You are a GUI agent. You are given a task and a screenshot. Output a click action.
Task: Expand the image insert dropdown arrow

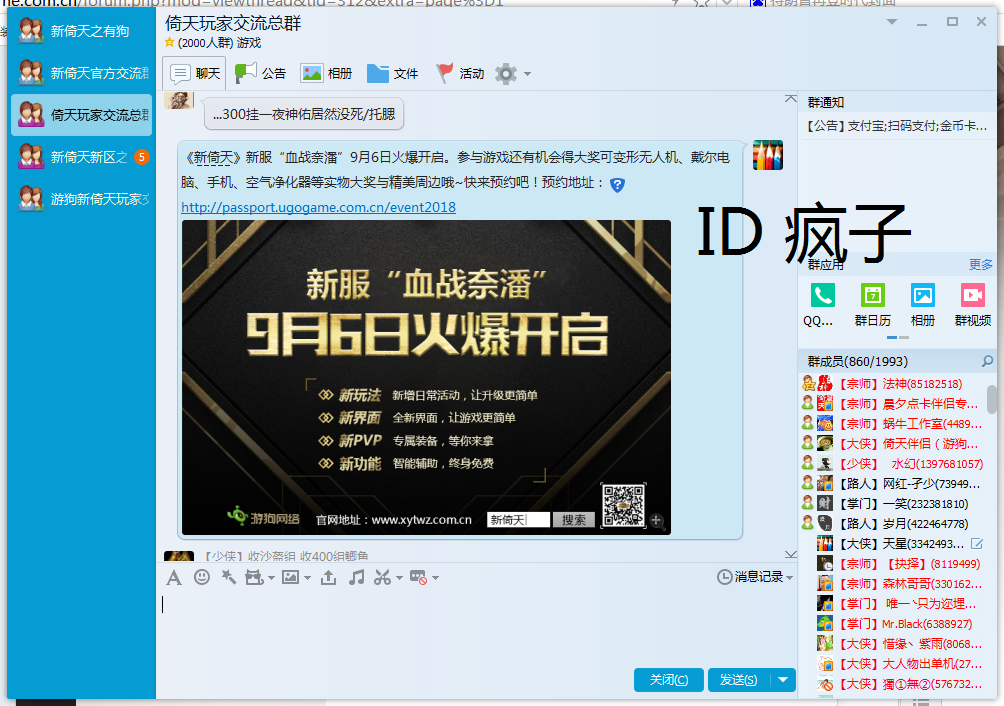tap(305, 577)
